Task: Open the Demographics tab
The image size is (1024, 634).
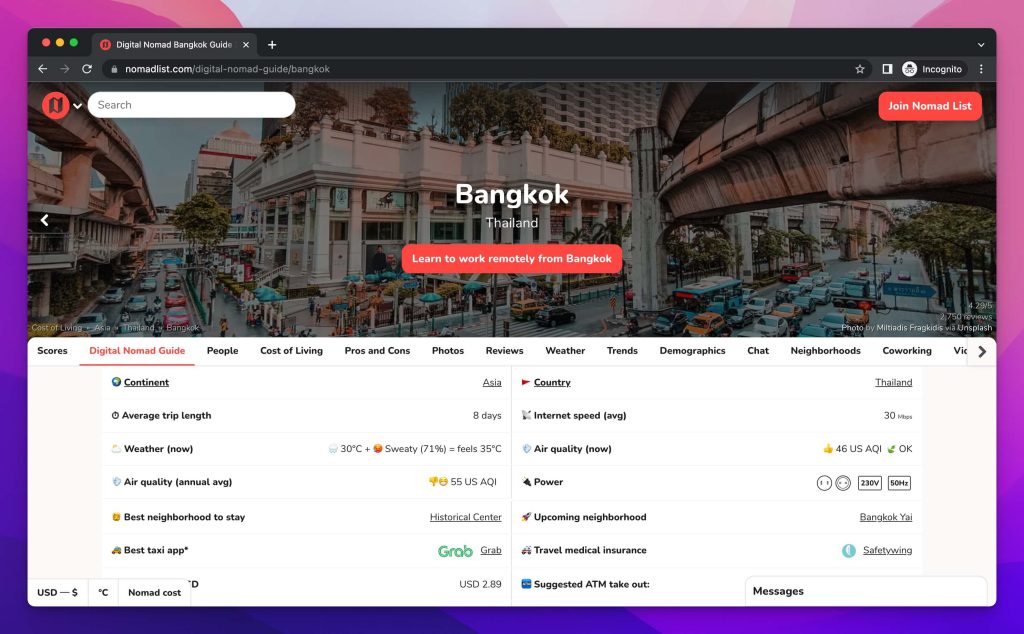Action: coord(692,351)
